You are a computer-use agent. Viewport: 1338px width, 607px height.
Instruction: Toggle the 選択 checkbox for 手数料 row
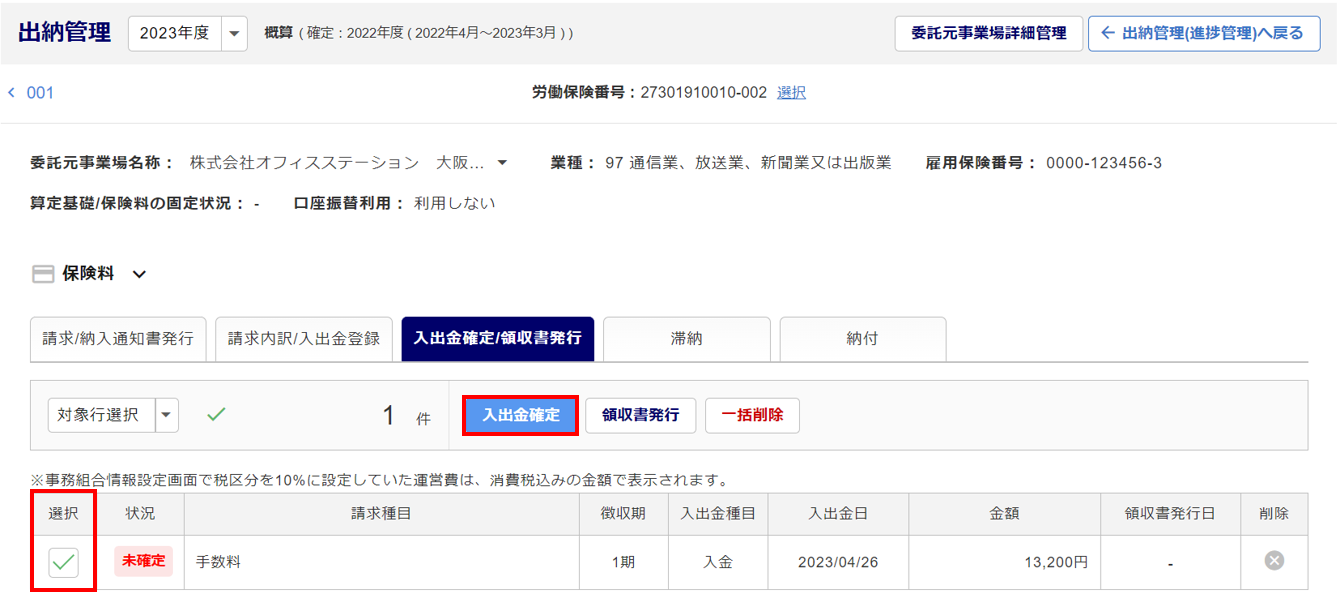click(x=64, y=562)
